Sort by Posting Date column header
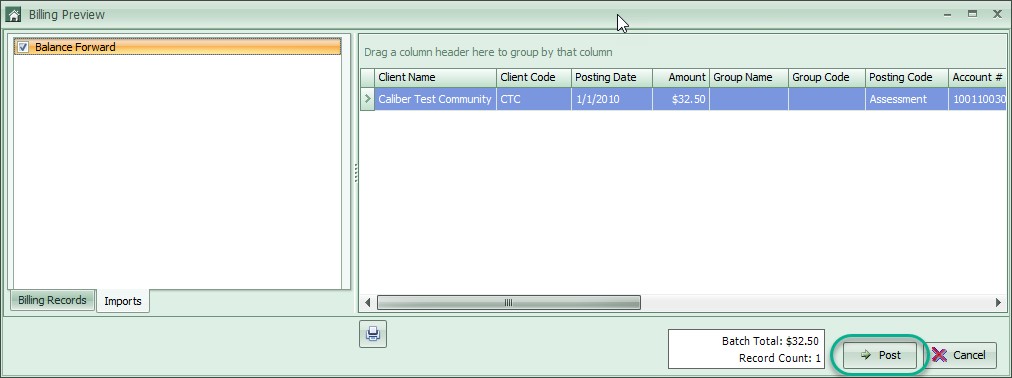 coord(612,77)
